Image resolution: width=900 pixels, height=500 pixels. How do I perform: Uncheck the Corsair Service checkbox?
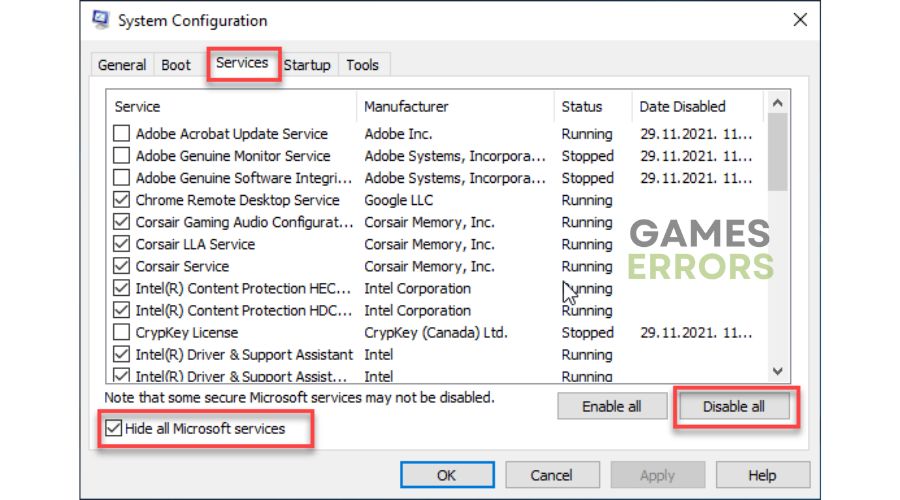121,266
